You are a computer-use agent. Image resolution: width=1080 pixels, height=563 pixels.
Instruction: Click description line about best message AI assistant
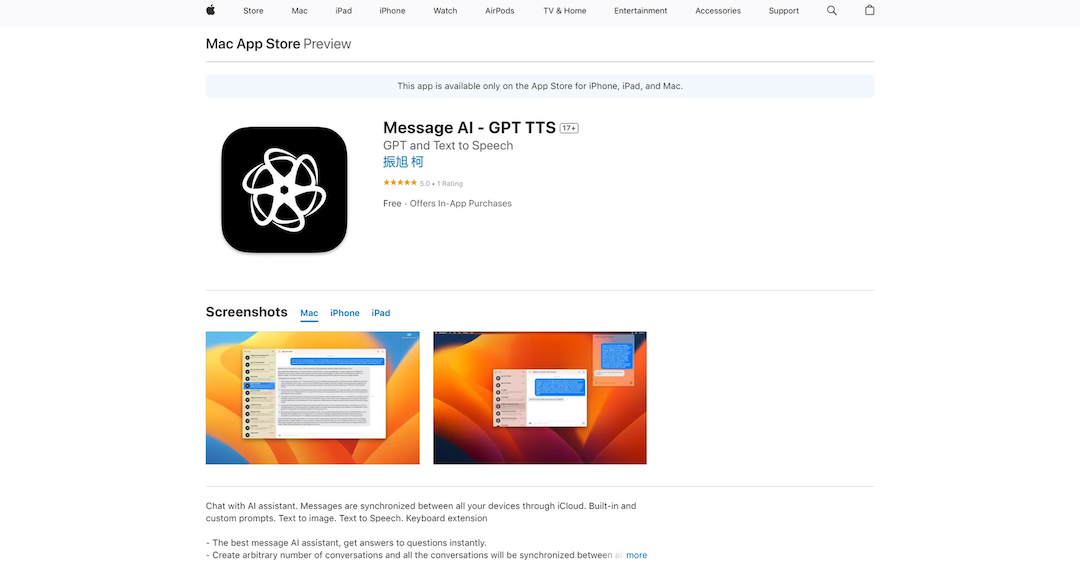point(346,542)
